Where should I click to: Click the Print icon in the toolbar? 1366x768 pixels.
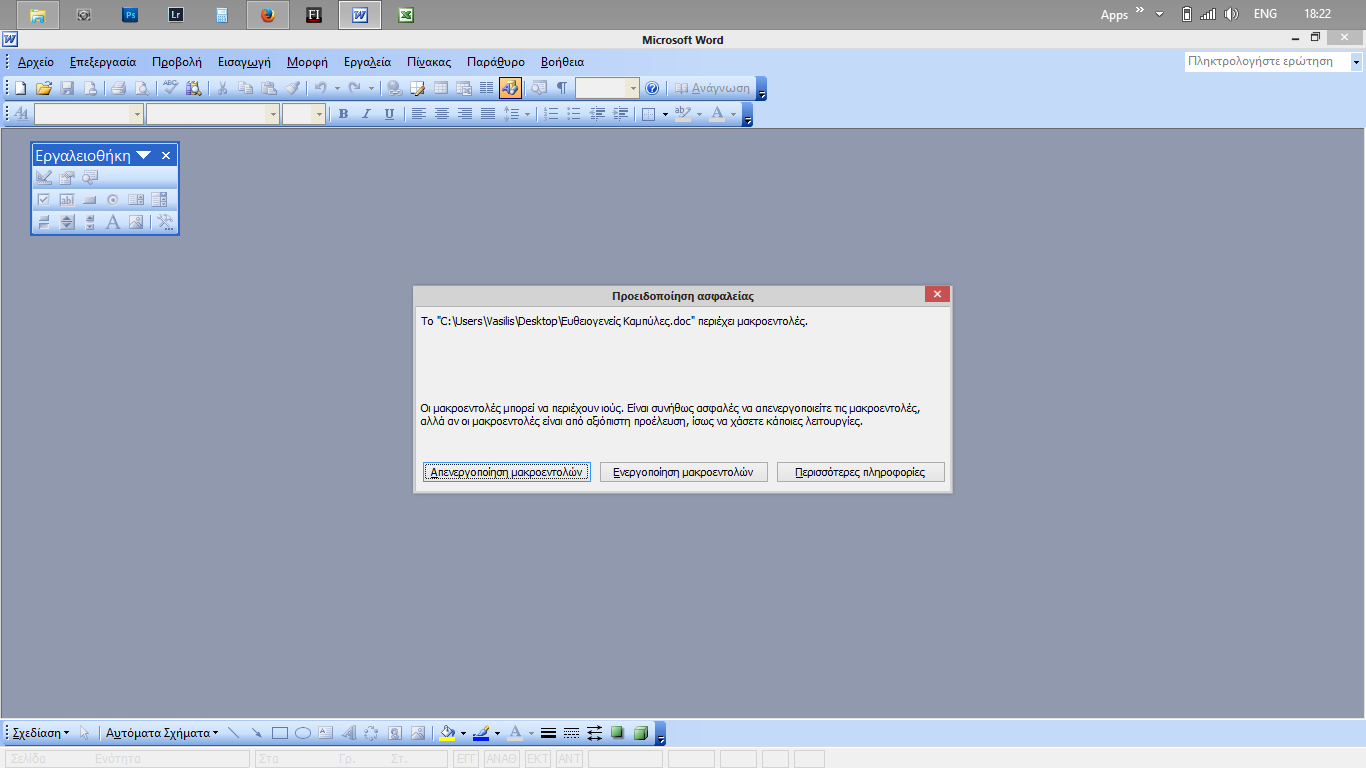tap(118, 88)
